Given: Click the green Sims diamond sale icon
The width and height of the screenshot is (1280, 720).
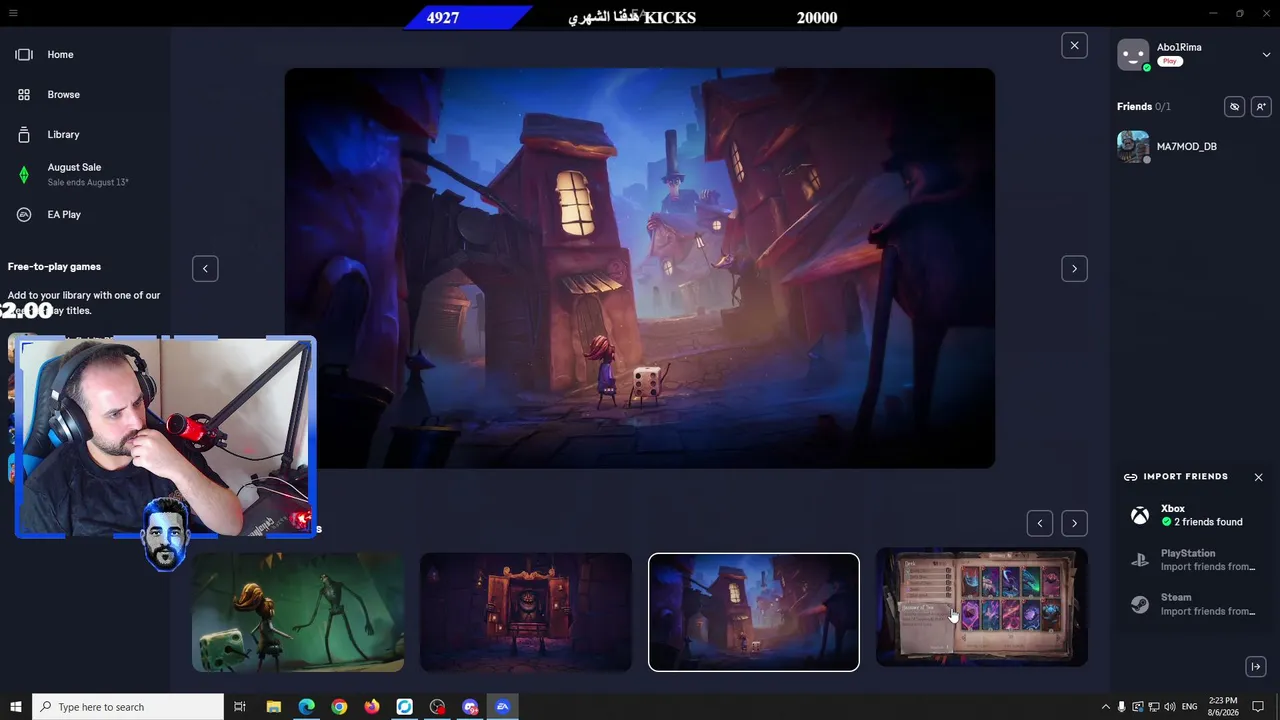Looking at the screenshot, I should (24, 175).
